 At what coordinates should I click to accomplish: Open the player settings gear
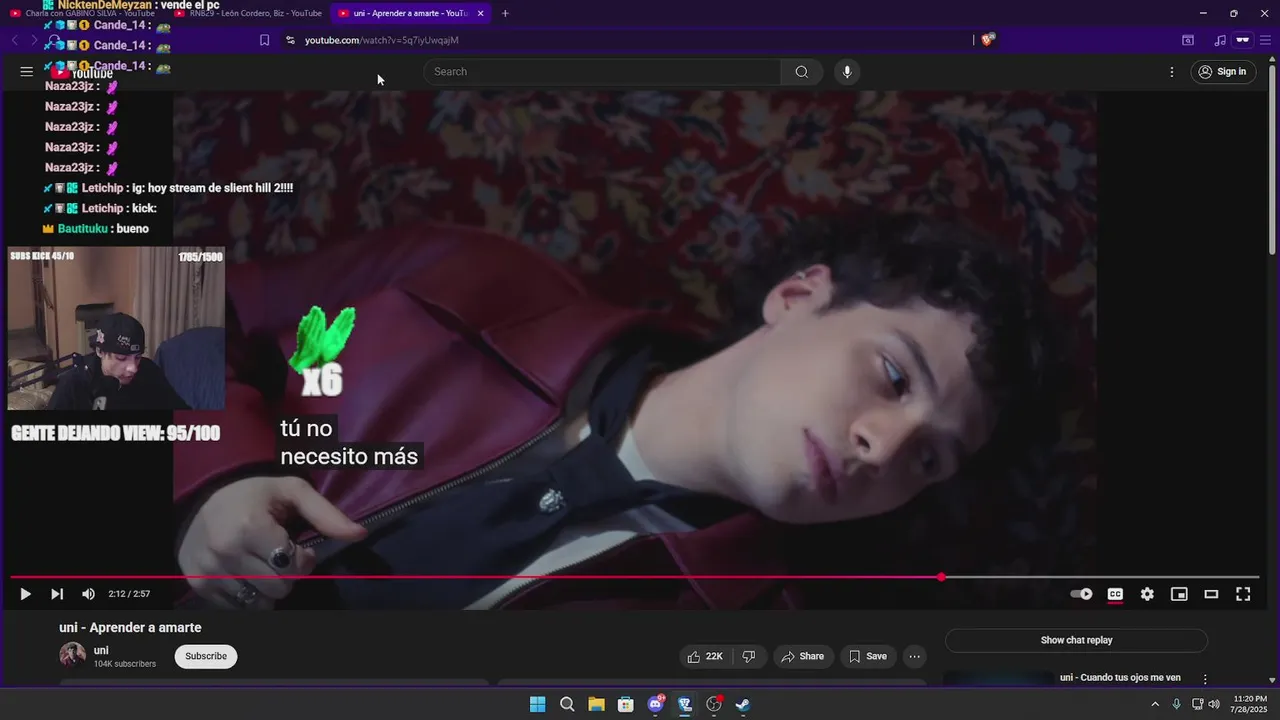pos(1147,594)
